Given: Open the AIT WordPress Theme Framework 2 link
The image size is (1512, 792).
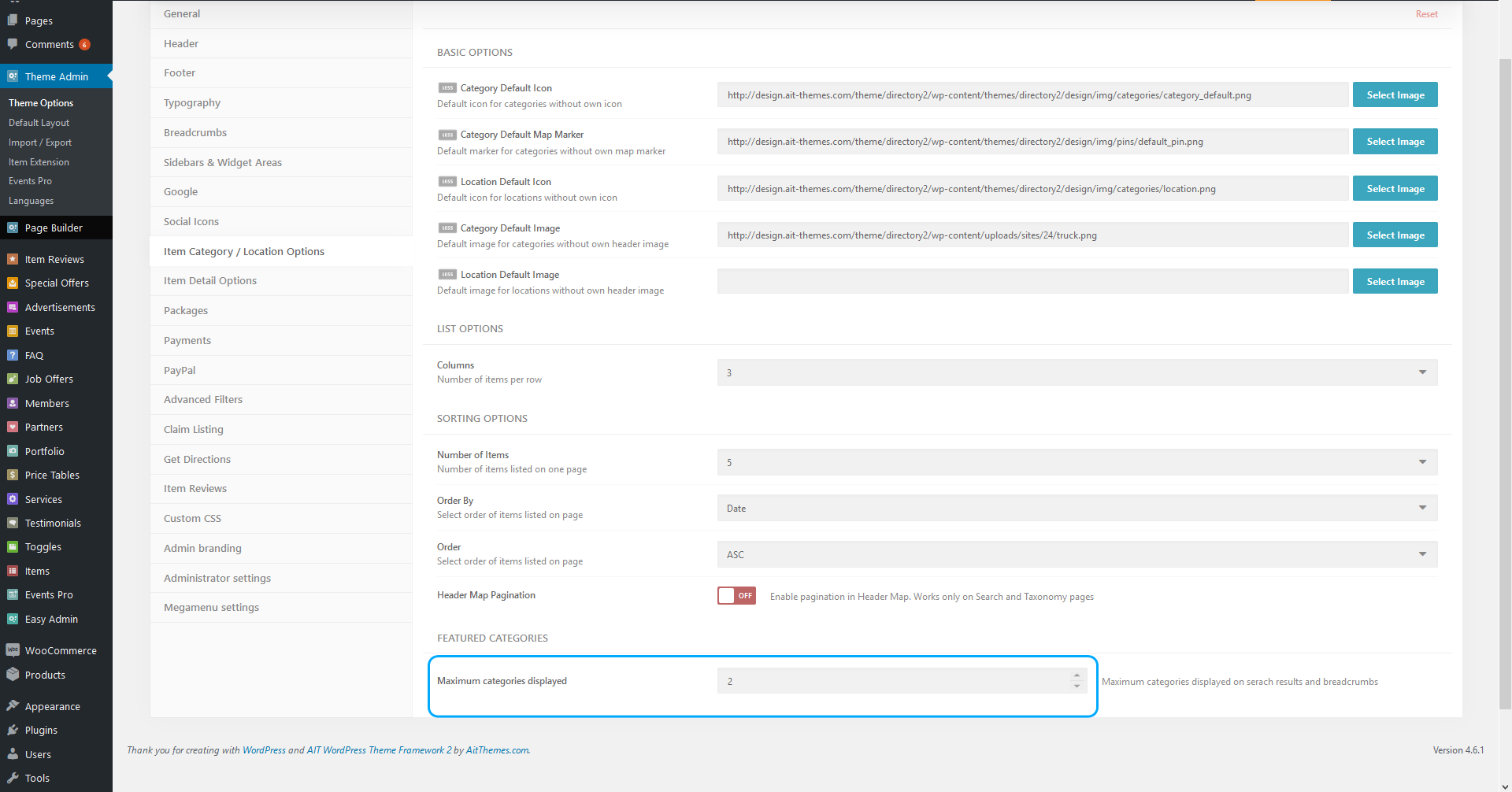Looking at the screenshot, I should coord(380,750).
